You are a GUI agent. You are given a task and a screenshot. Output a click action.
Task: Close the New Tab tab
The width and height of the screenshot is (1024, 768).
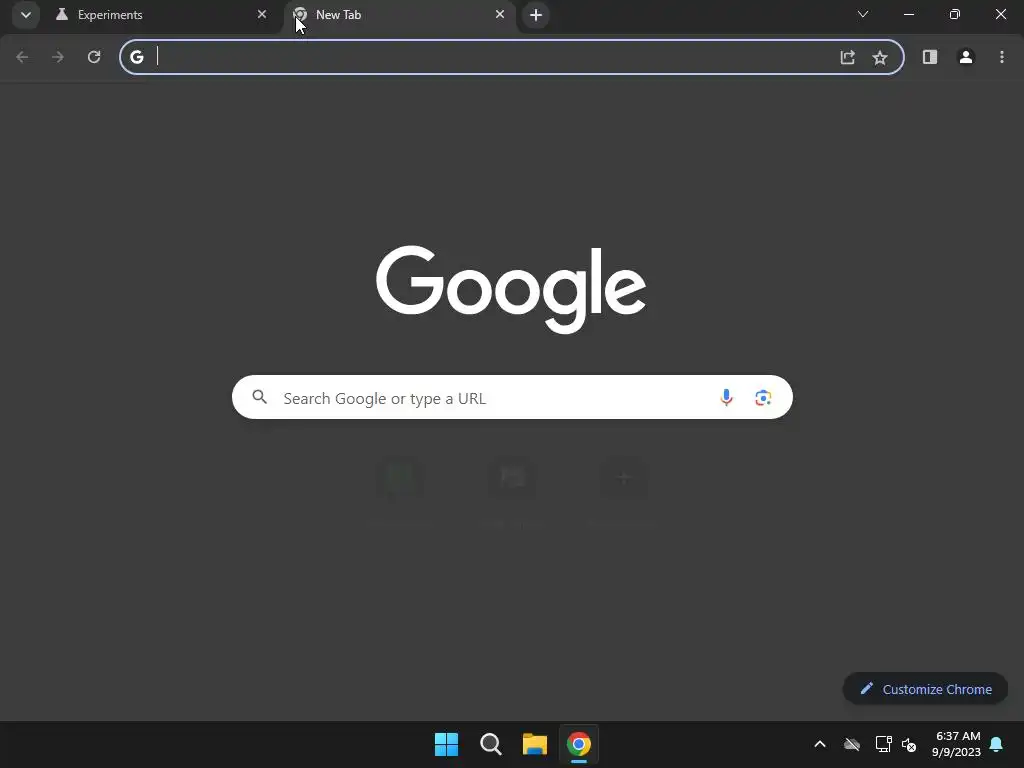[500, 14]
